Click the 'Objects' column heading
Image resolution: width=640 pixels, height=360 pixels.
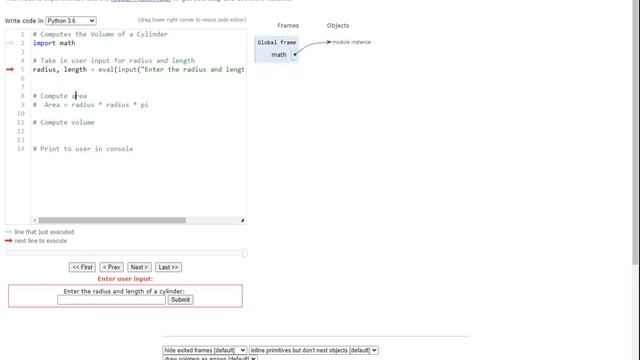click(338, 25)
